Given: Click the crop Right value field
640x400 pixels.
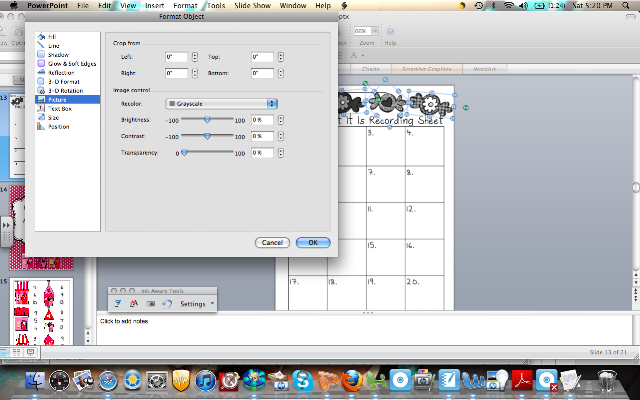Looking at the screenshot, I should (x=176, y=73).
